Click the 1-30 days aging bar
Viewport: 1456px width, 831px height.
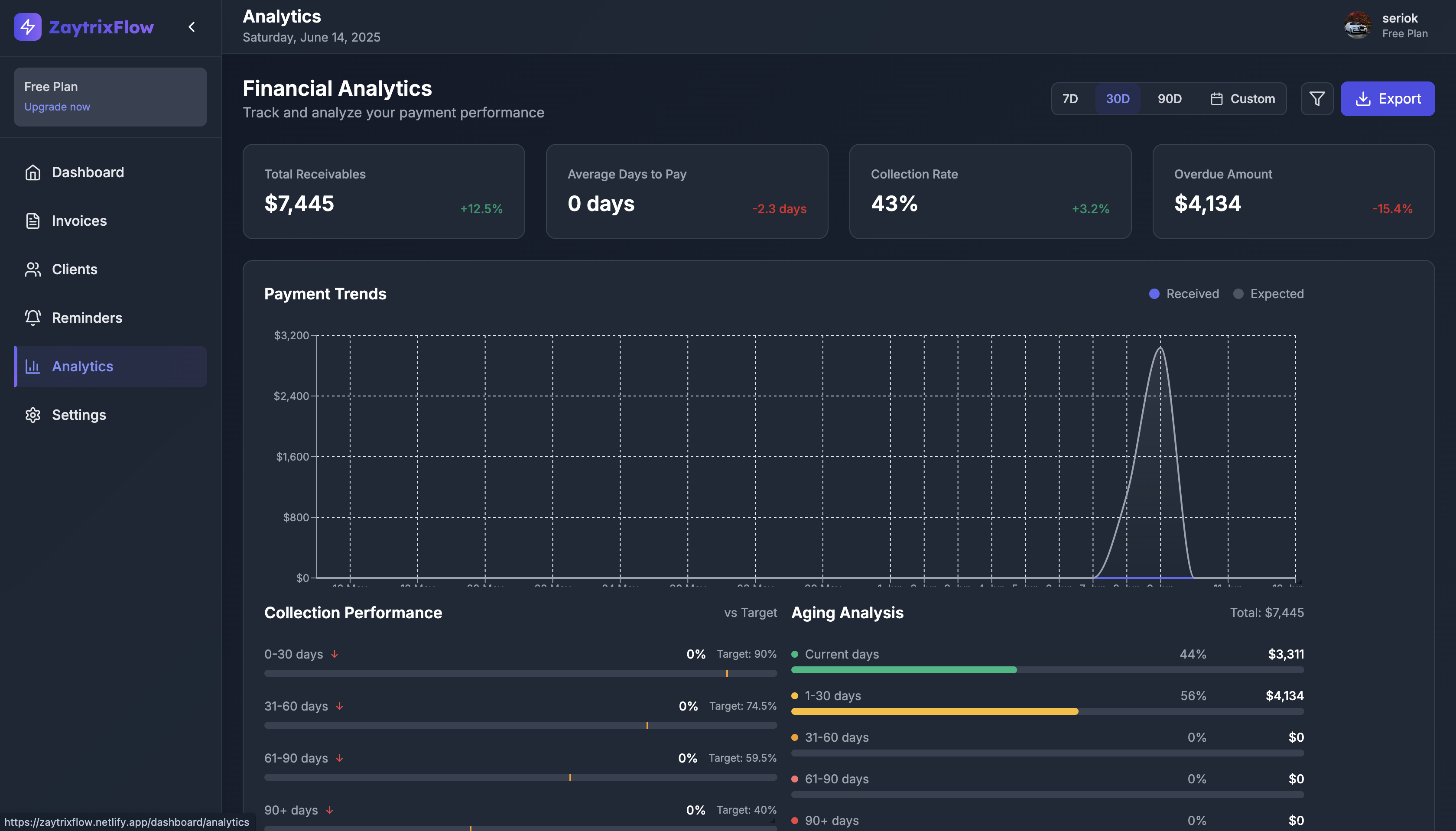click(x=934, y=712)
